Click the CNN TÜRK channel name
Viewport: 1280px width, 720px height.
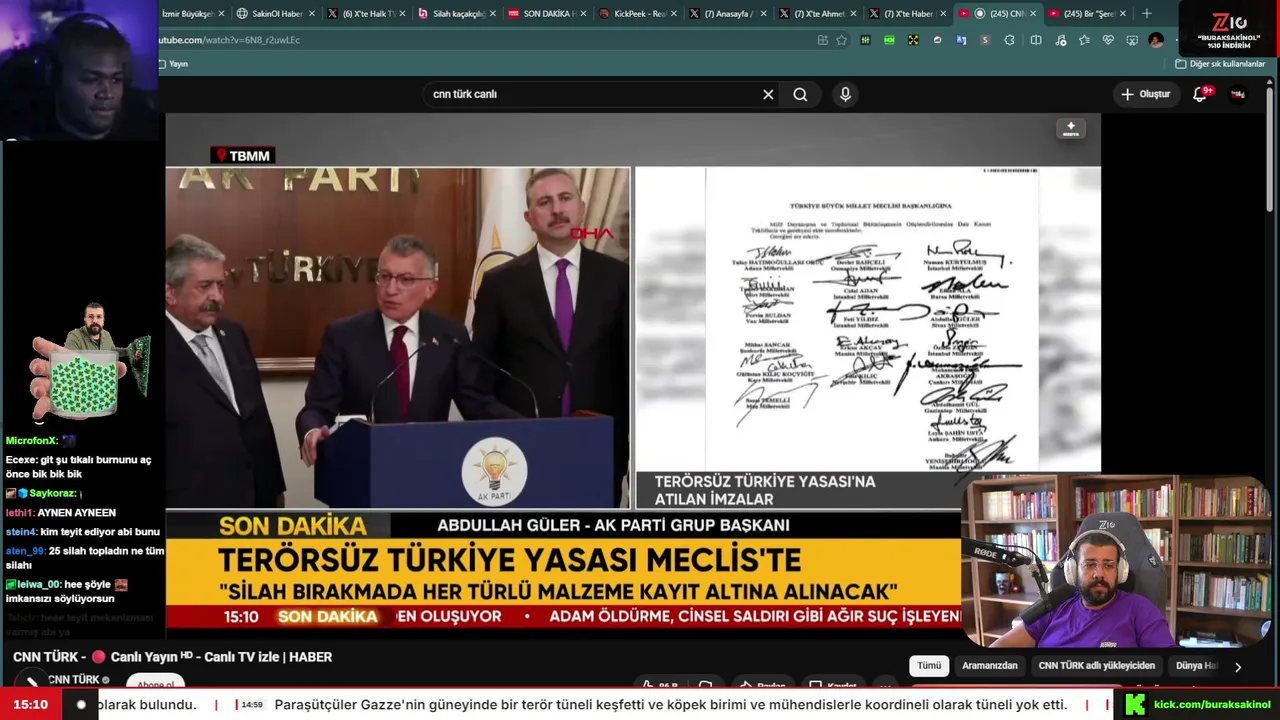click(x=75, y=680)
